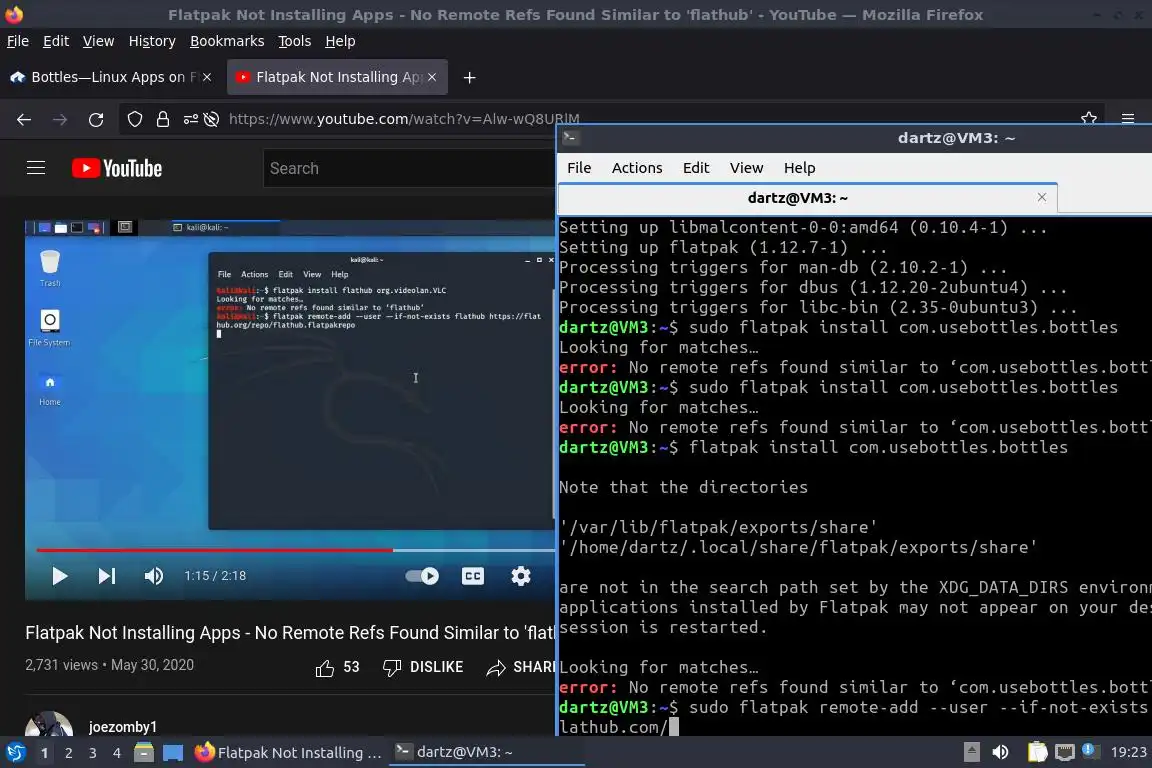Open the Firefox Edit menu
This screenshot has height=768, width=1152.
[x=56, y=41]
